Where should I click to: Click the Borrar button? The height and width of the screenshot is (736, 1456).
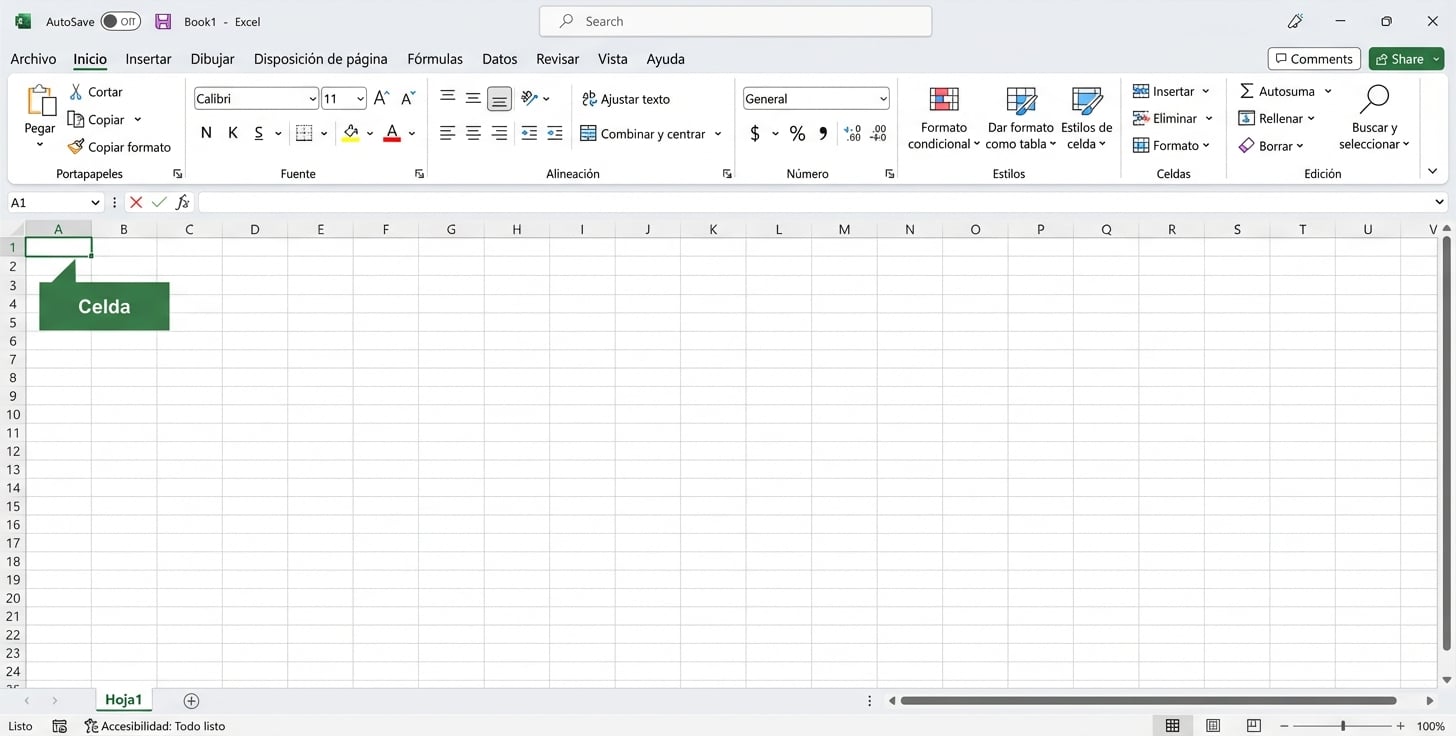coord(1271,146)
